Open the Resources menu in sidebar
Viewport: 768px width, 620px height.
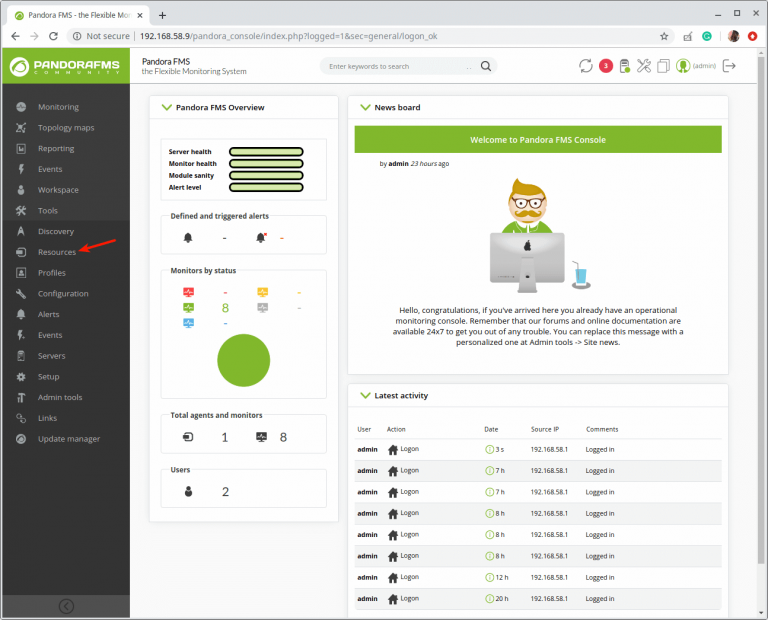(x=56, y=252)
